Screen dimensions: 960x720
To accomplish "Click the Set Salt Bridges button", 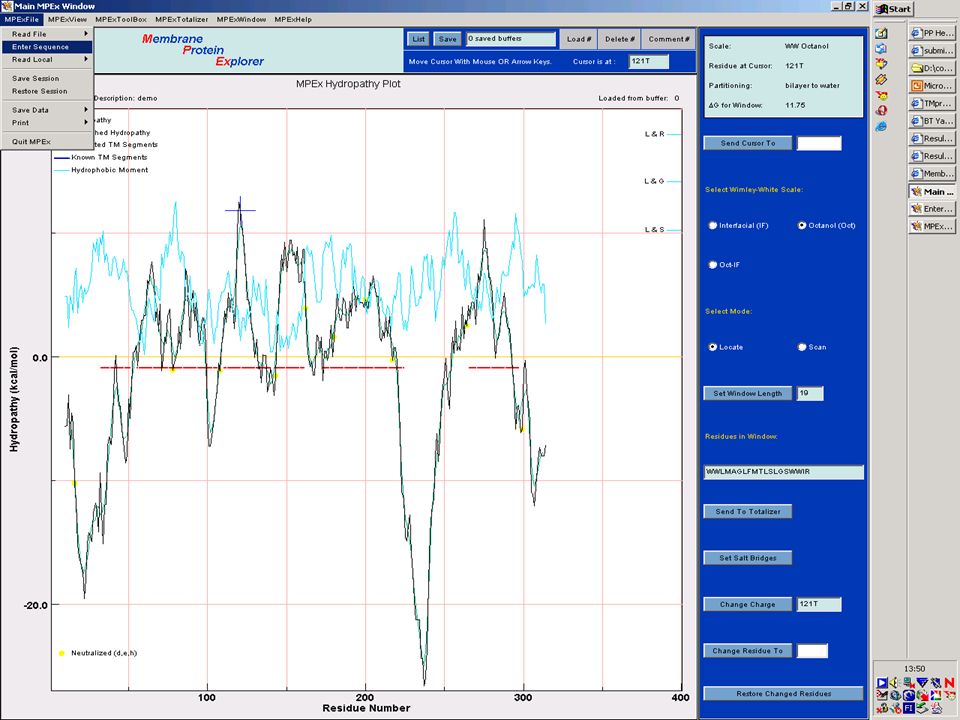I will (748, 558).
